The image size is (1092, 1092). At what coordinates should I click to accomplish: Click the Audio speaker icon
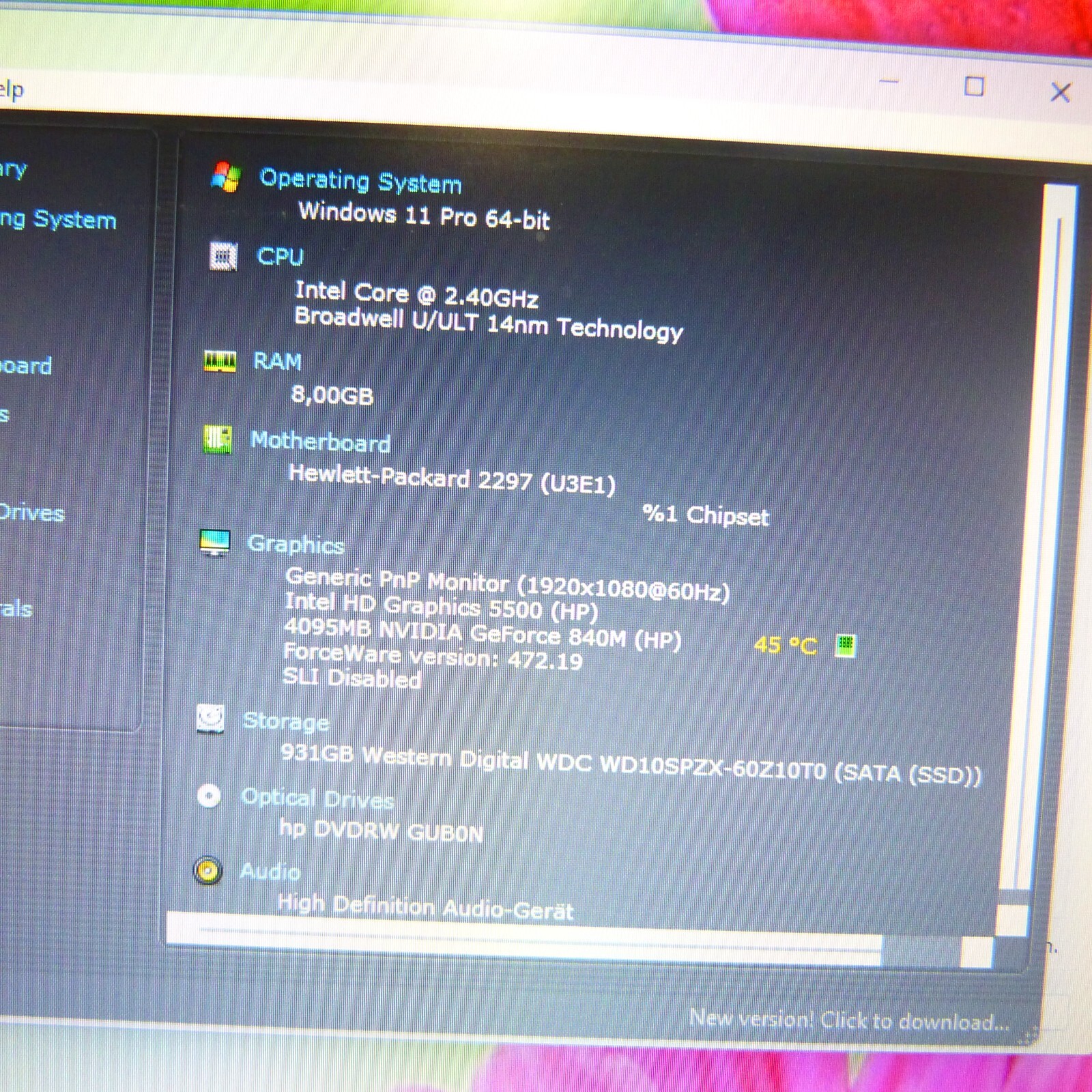tap(207, 871)
